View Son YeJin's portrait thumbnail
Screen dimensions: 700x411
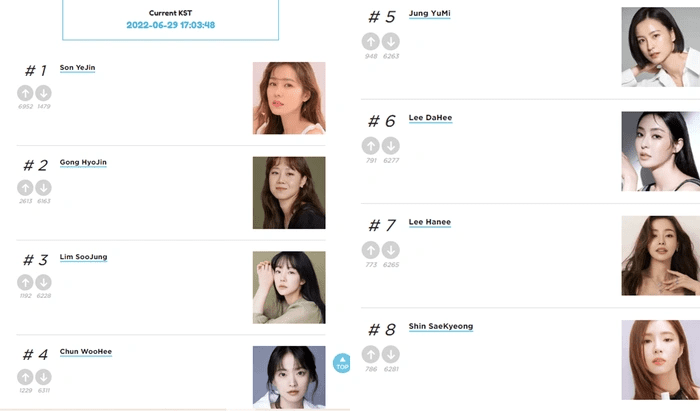pos(289,98)
